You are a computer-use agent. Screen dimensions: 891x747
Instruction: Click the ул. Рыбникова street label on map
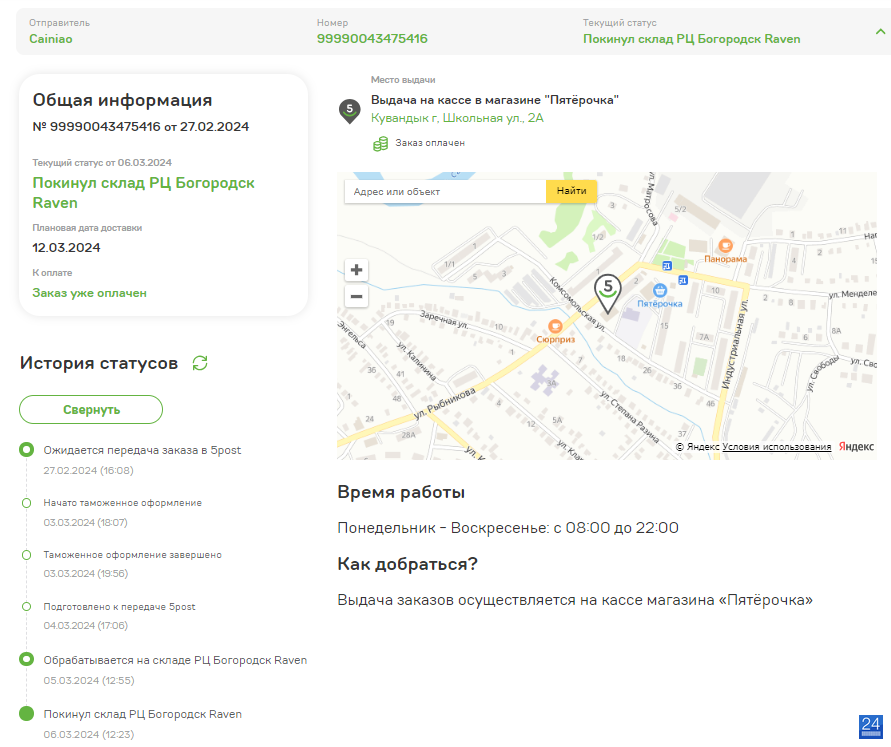(x=444, y=403)
